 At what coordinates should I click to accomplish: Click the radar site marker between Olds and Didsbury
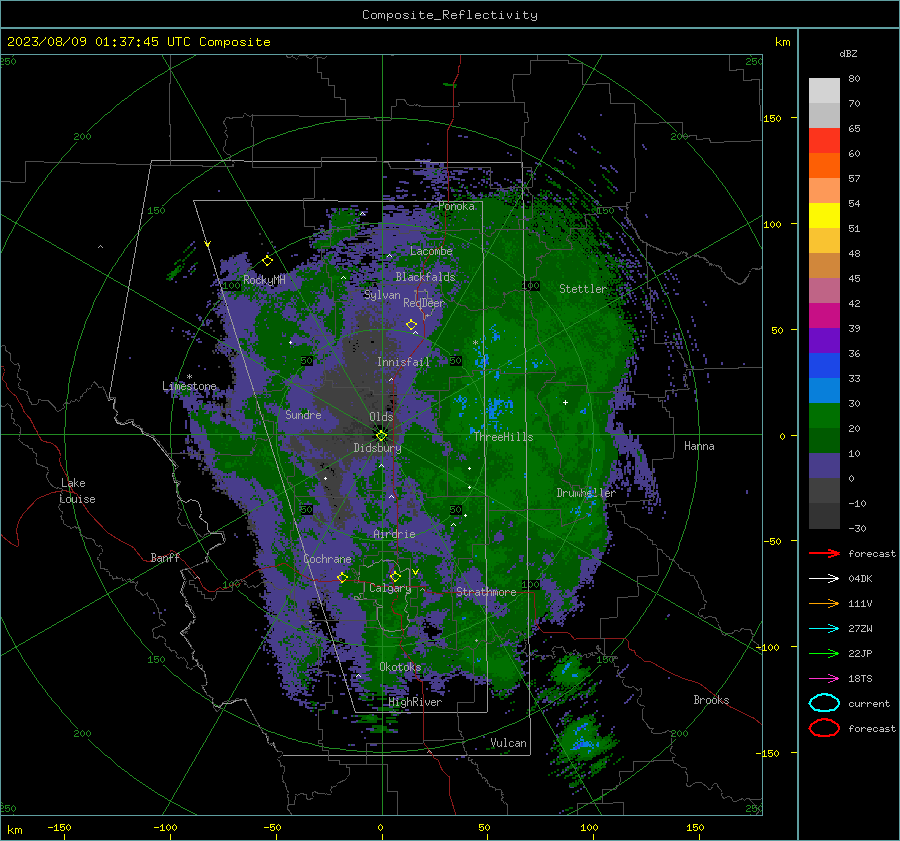point(381,435)
